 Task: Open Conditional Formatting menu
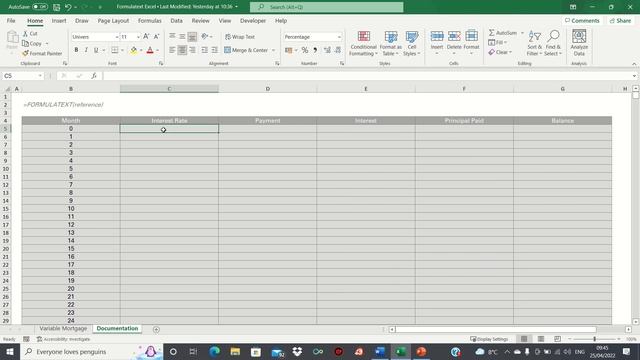click(x=363, y=43)
